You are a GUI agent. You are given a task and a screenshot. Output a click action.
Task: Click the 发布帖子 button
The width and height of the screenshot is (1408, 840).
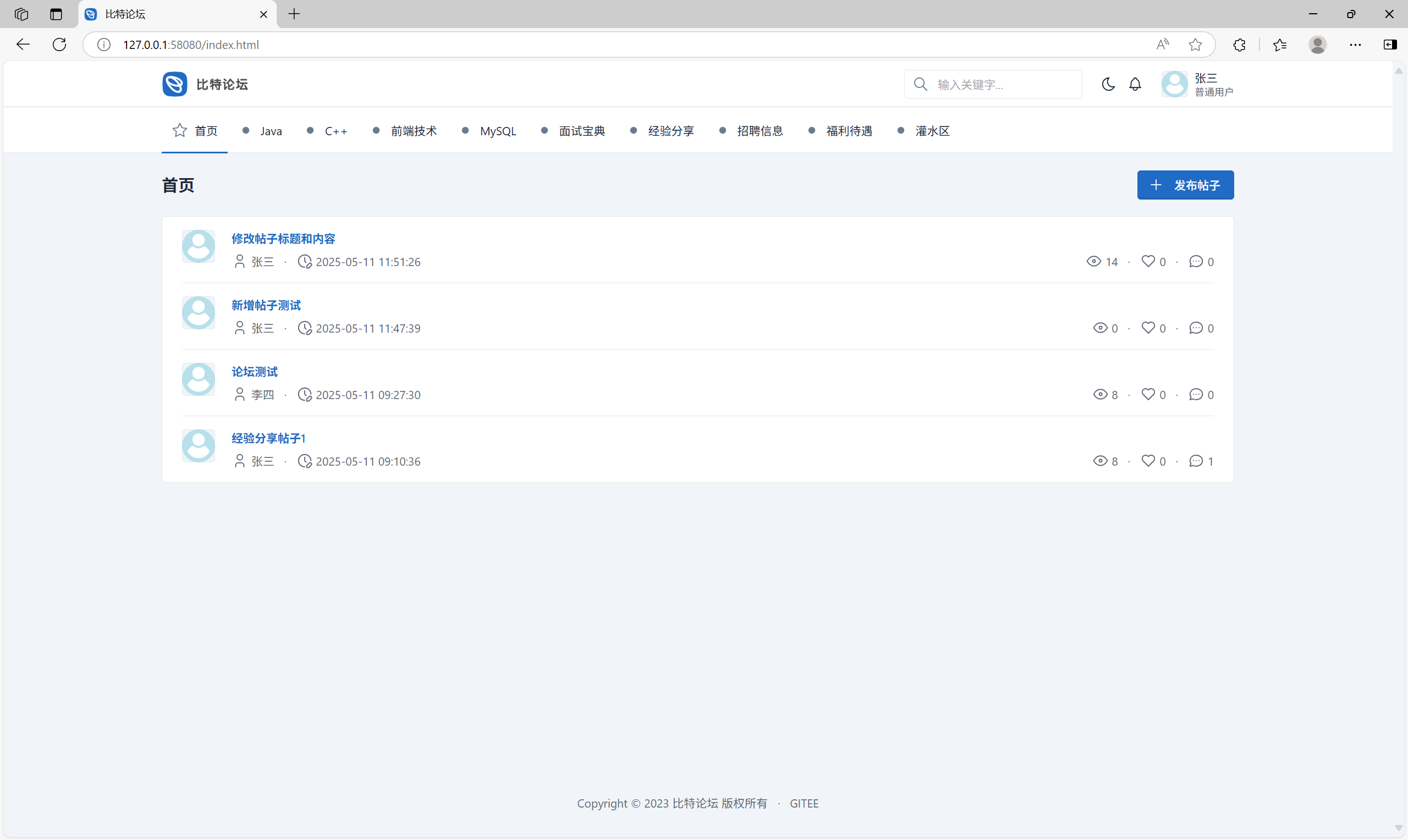click(1185, 185)
